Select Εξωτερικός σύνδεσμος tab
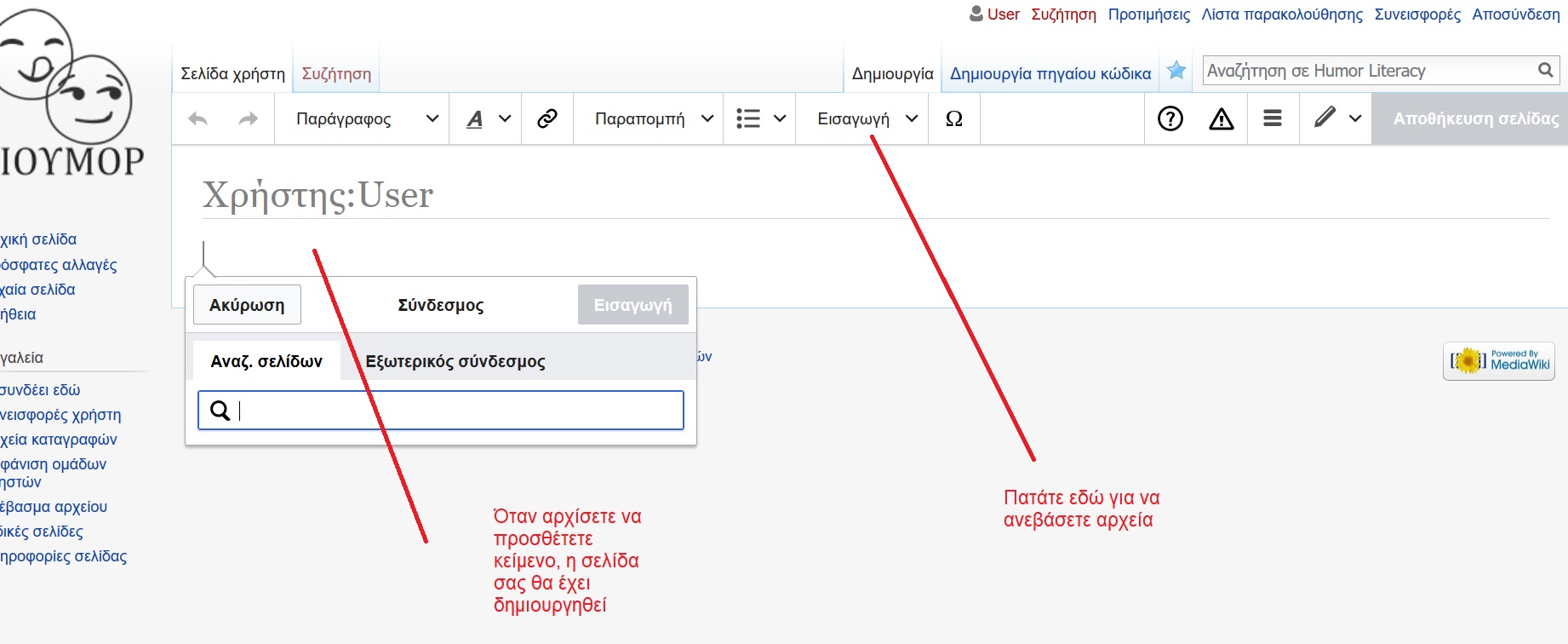Viewport: 1568px width, 644px height. 455,361
